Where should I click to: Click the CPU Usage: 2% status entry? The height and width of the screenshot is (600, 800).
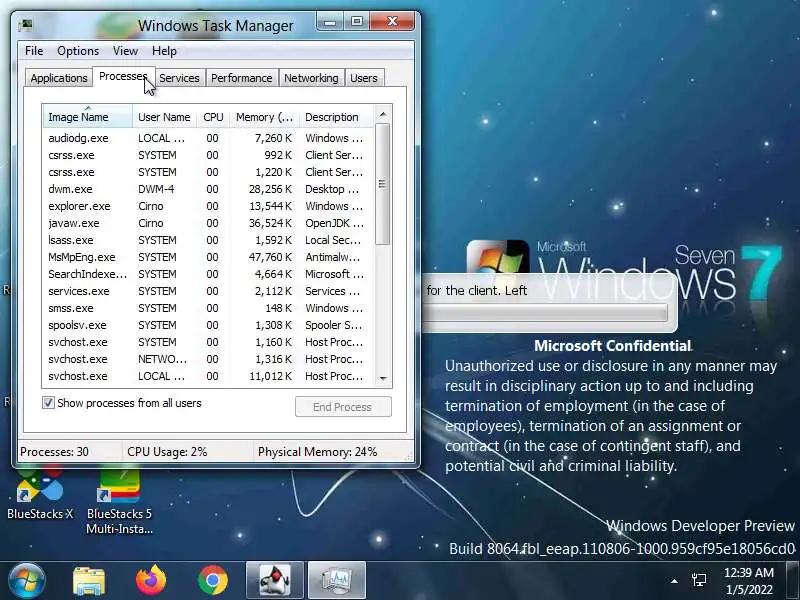click(188, 452)
